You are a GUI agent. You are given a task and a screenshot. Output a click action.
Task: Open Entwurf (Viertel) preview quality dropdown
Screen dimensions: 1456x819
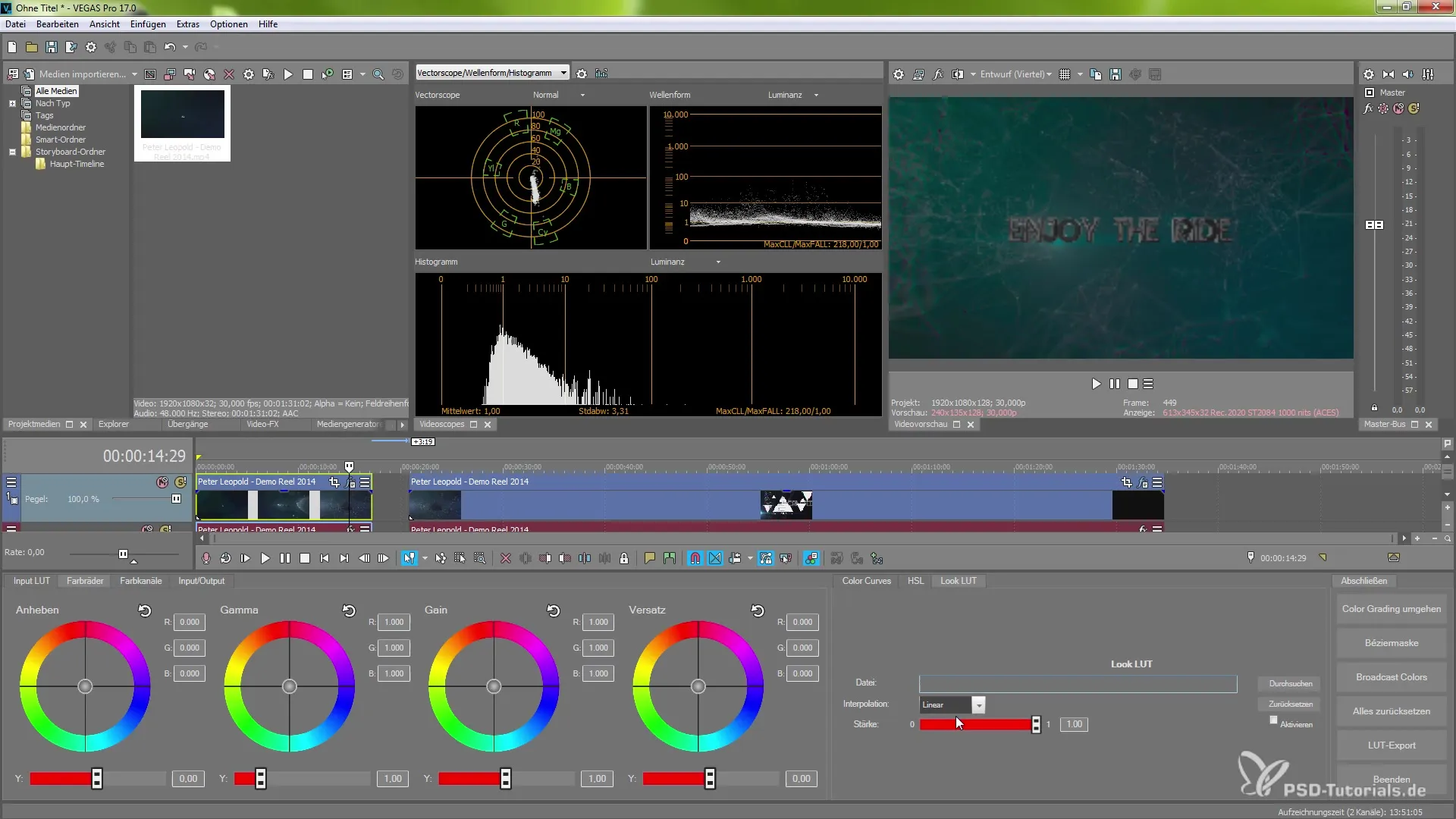click(x=1015, y=74)
